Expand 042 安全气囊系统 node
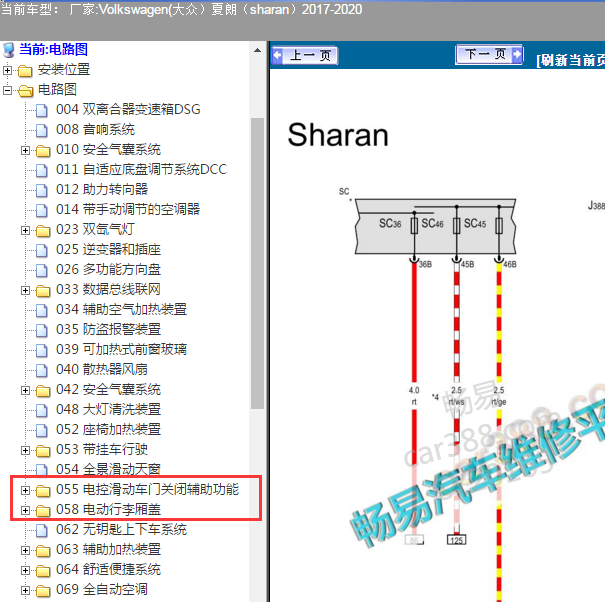 pos(25,390)
